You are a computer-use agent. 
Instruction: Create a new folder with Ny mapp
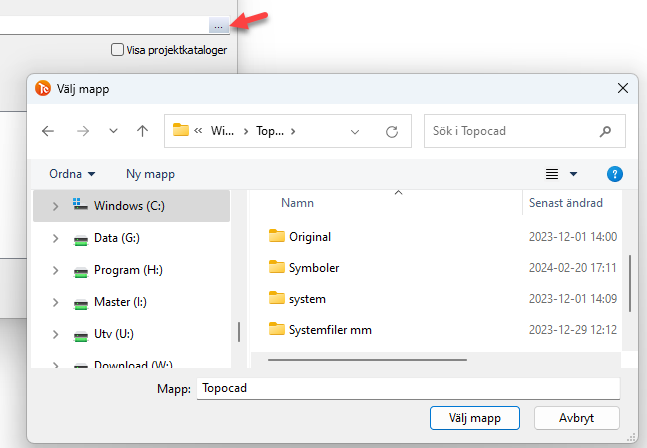(x=150, y=174)
